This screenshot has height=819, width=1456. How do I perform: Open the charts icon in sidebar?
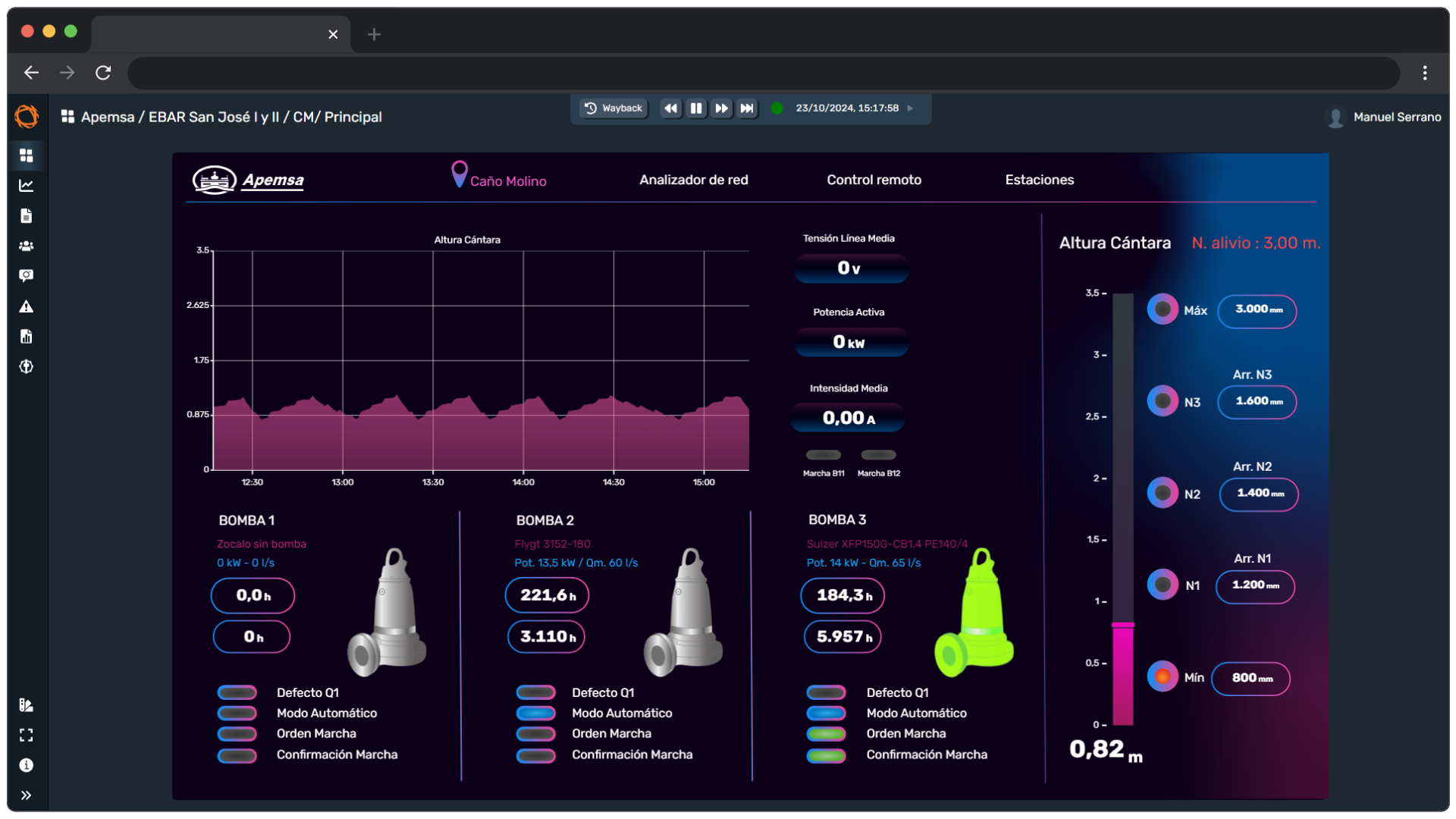[x=27, y=186]
